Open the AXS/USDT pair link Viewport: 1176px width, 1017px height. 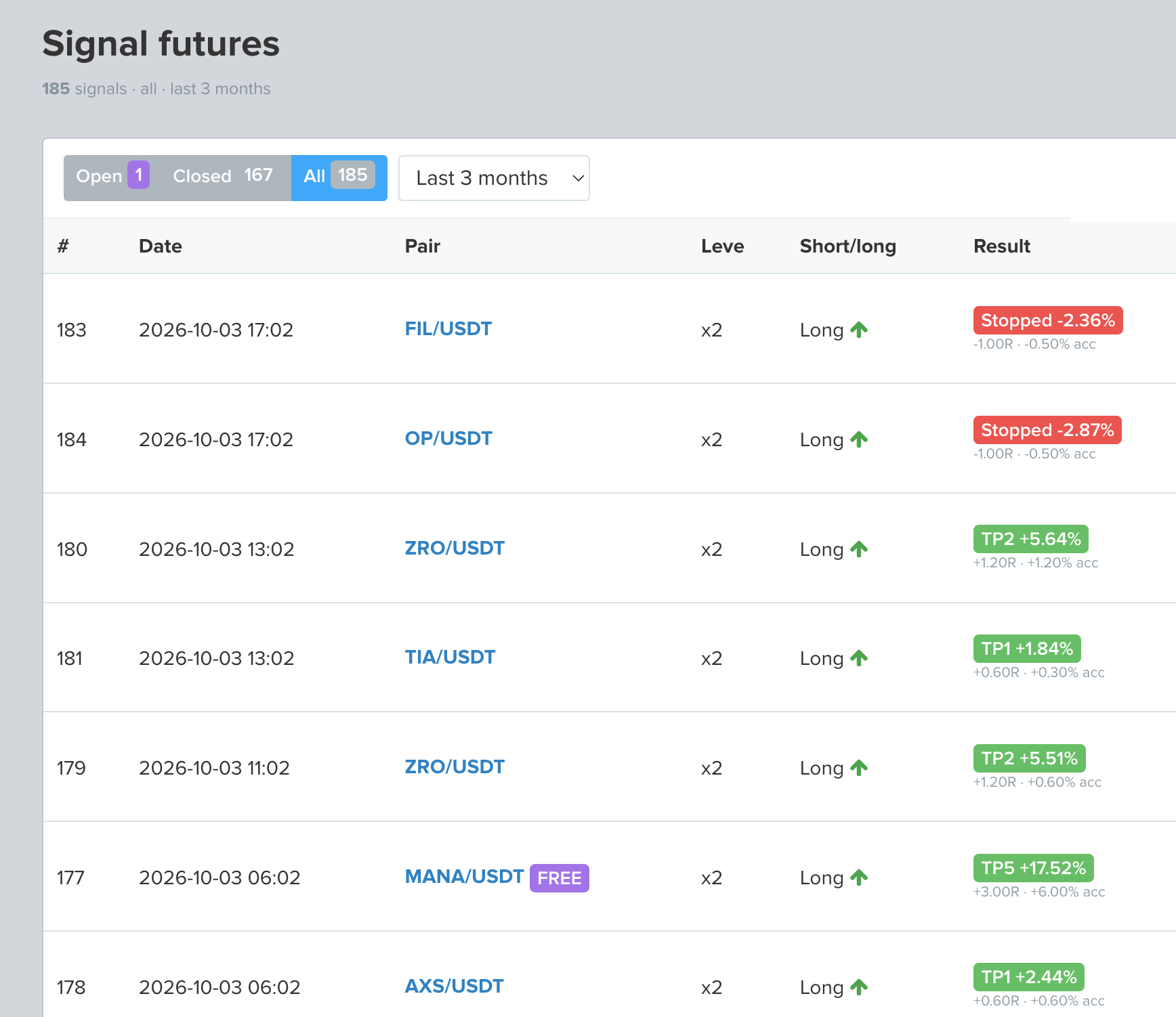454,987
